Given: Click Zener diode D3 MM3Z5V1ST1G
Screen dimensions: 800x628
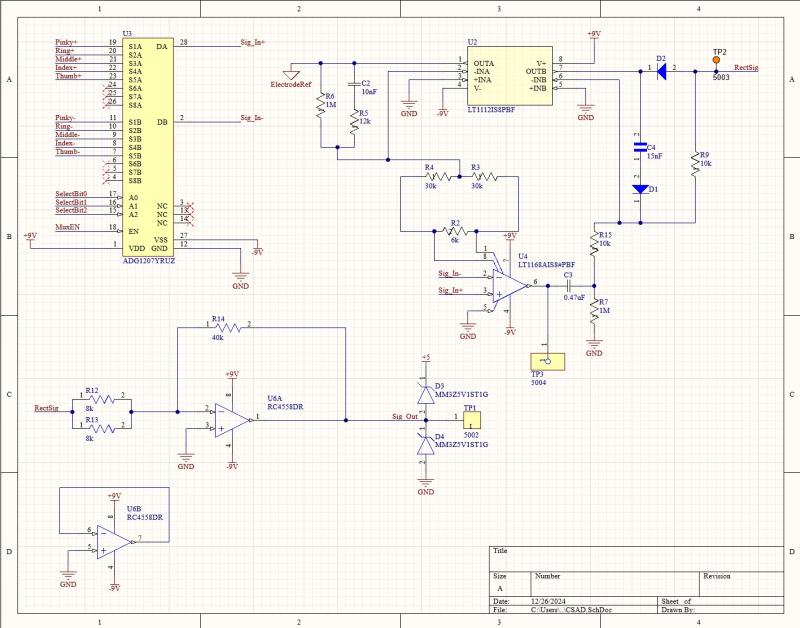Looking at the screenshot, I should 424,389.
